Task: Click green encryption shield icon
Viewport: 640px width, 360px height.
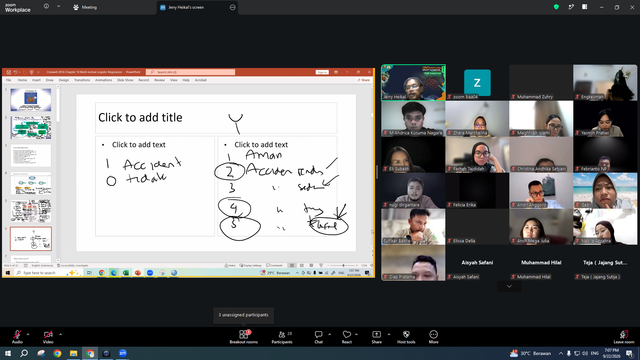Action: 556,7
